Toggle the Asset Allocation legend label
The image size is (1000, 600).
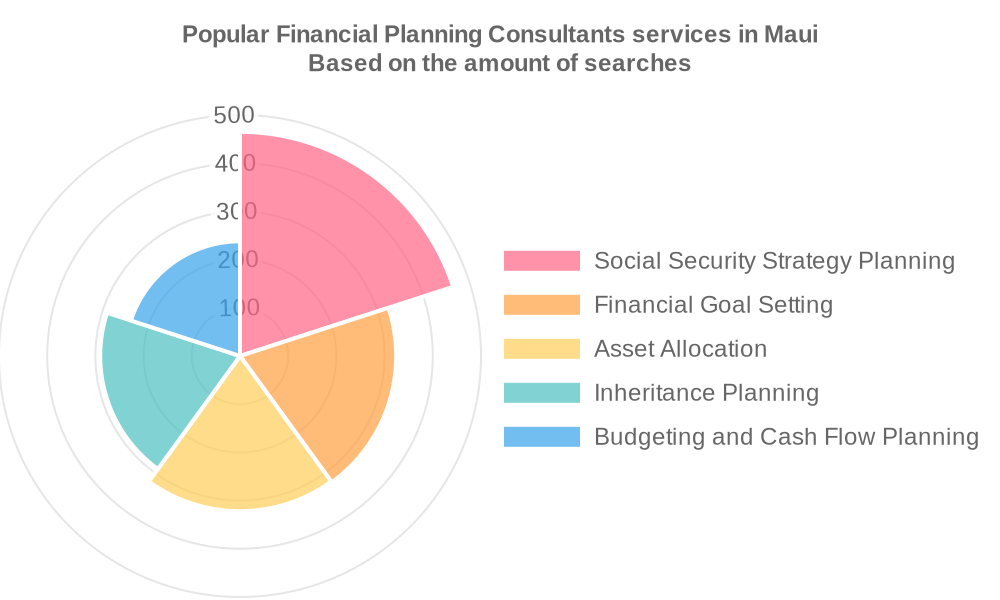(x=680, y=349)
